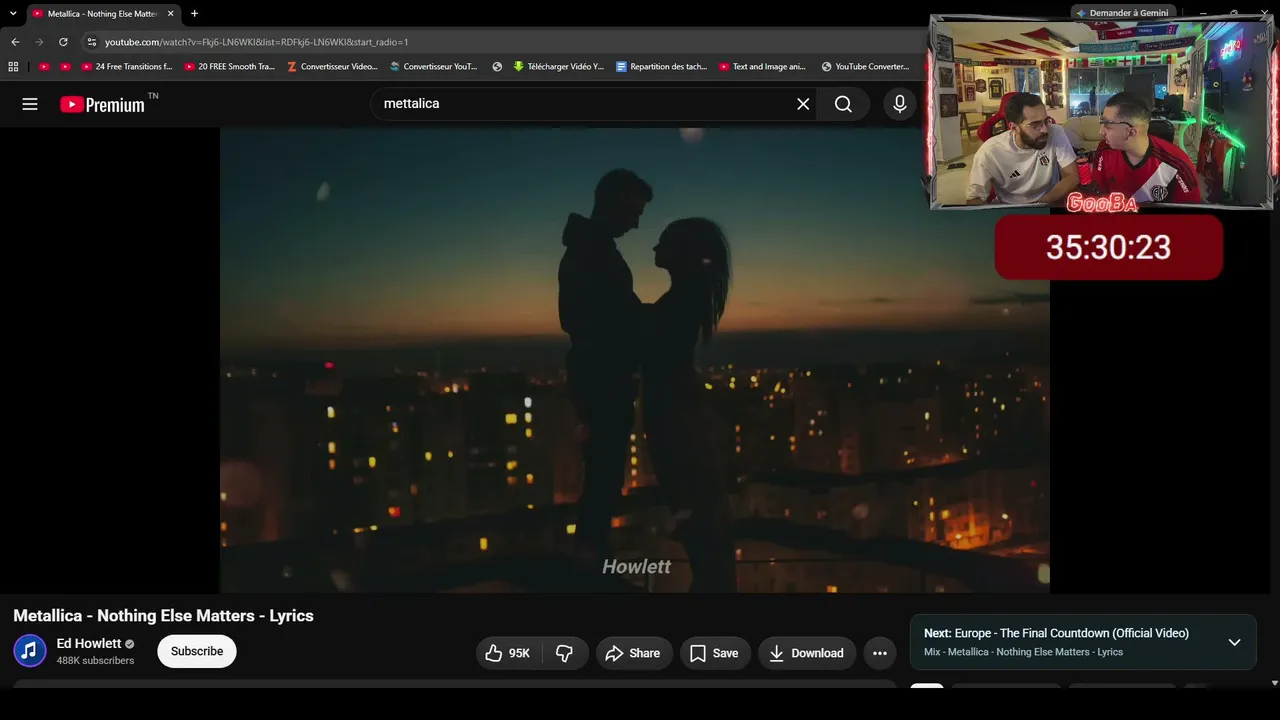
Task: Reload the current page
Action: point(63,42)
